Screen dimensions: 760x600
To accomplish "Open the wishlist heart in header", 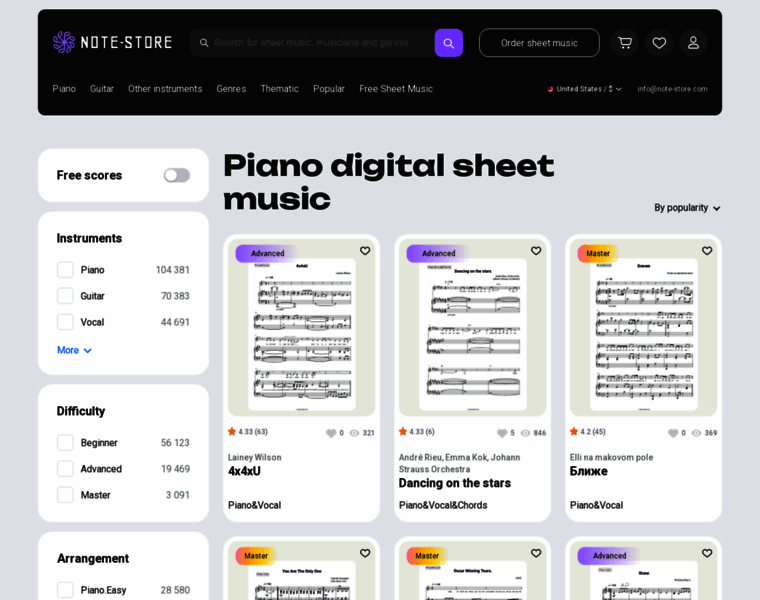I will [659, 43].
